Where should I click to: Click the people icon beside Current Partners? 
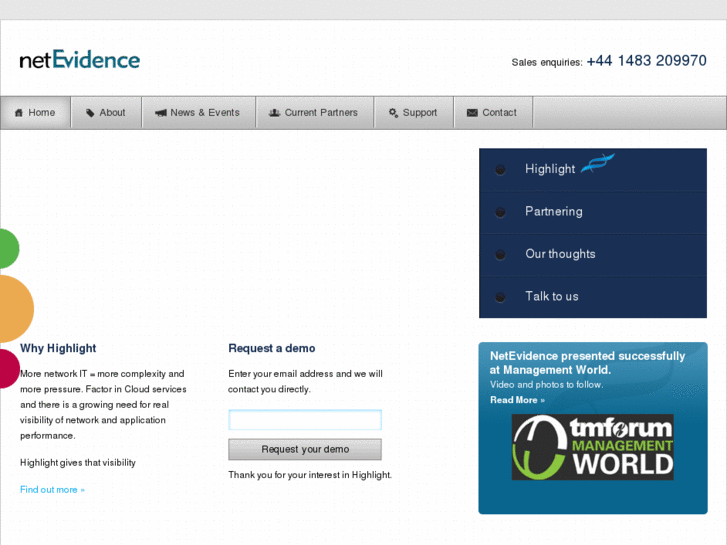tap(274, 113)
